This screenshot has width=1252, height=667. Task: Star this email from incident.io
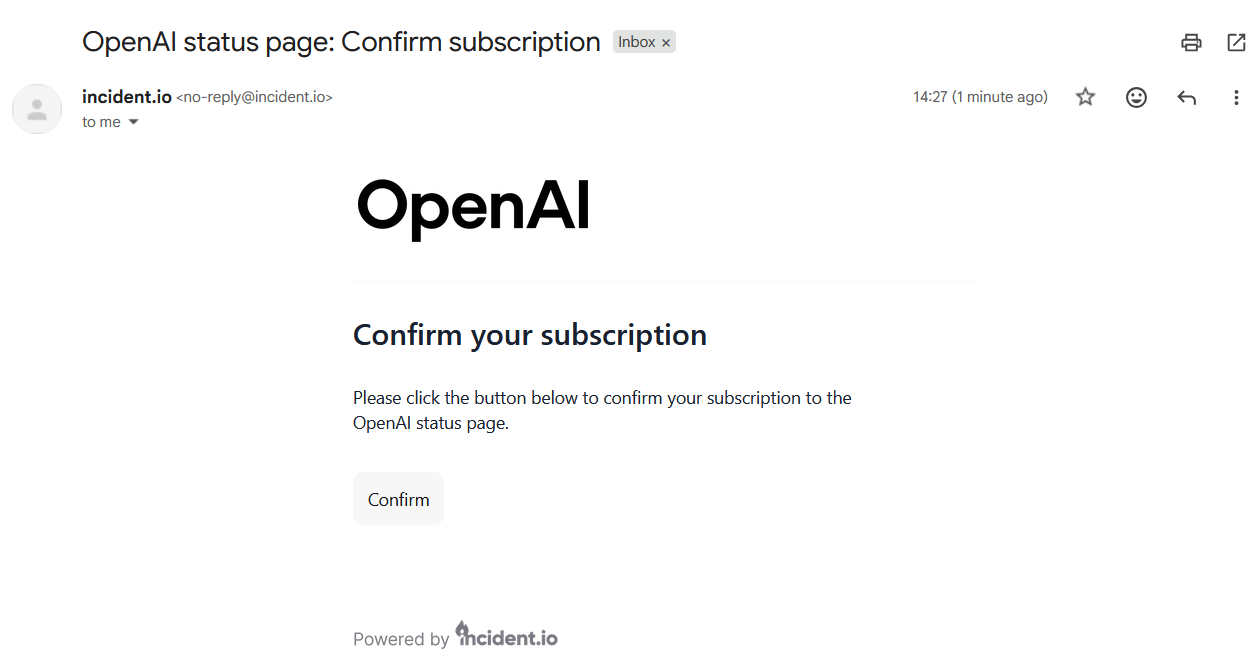(1085, 97)
